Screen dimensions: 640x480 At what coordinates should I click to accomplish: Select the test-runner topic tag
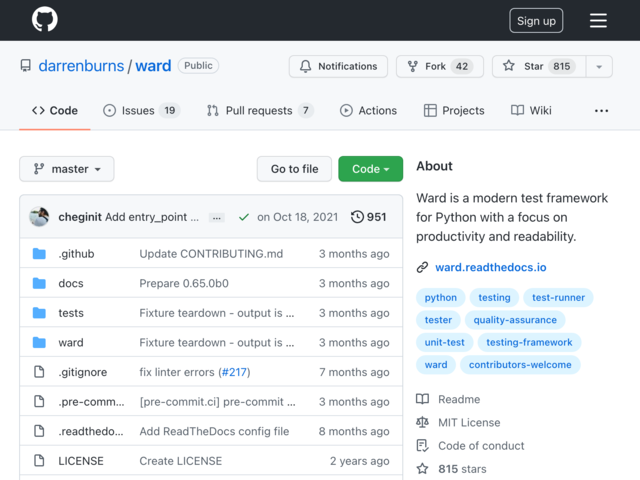tap(558, 298)
